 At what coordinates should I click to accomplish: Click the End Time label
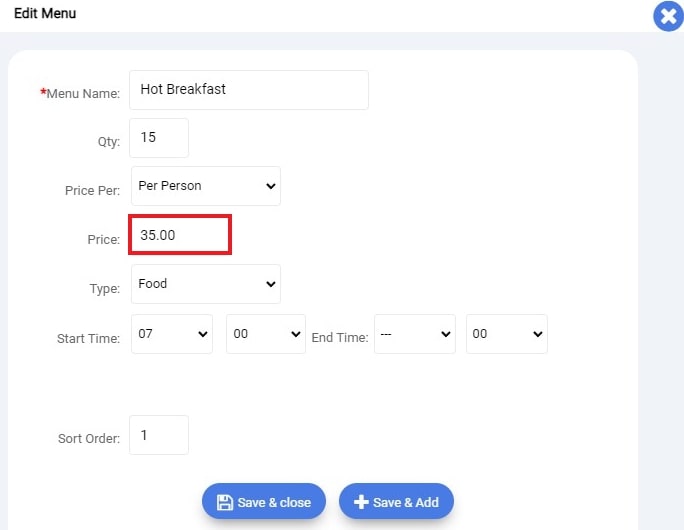point(340,337)
